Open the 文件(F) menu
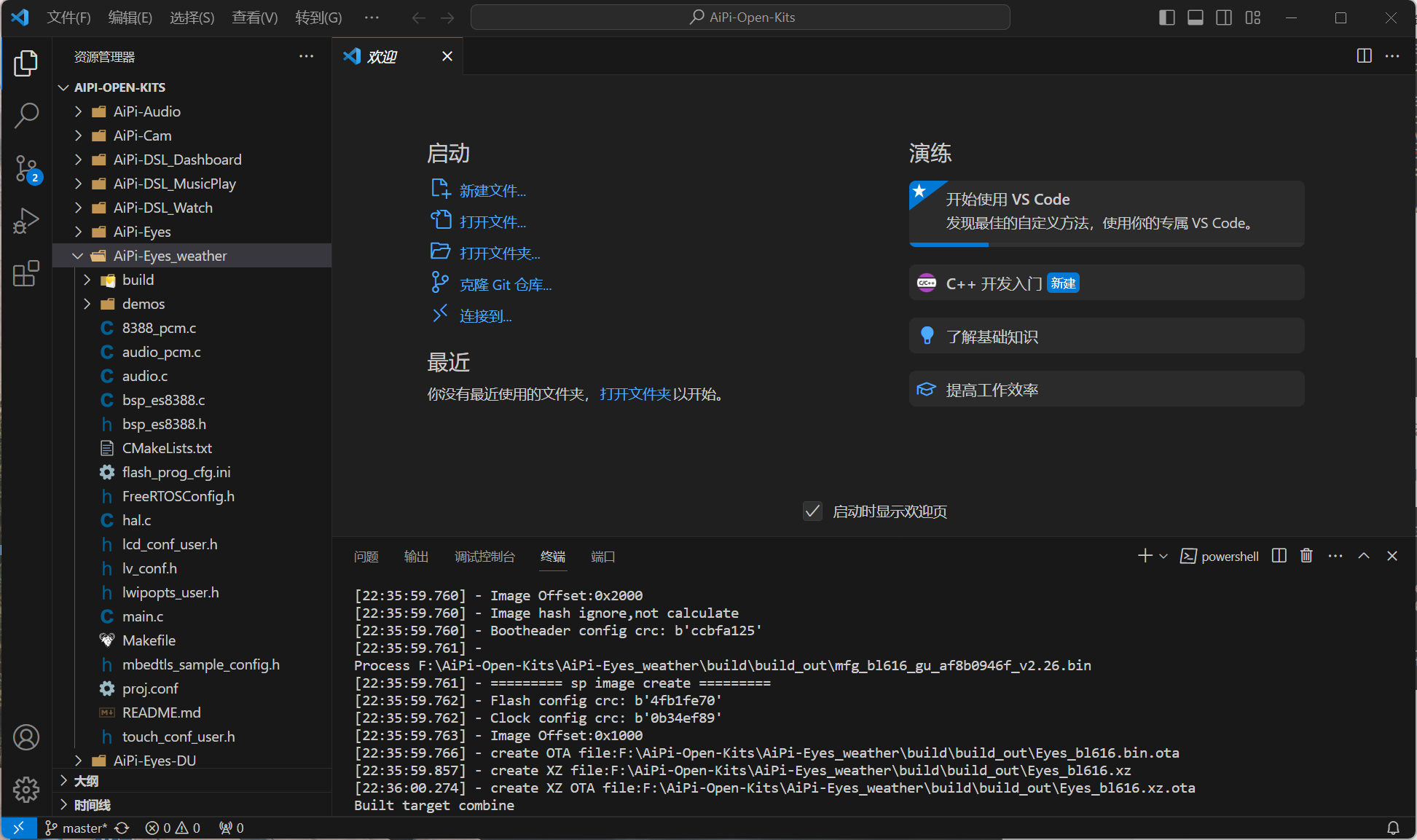Screen dimensions: 1417x840 [x=68, y=17]
